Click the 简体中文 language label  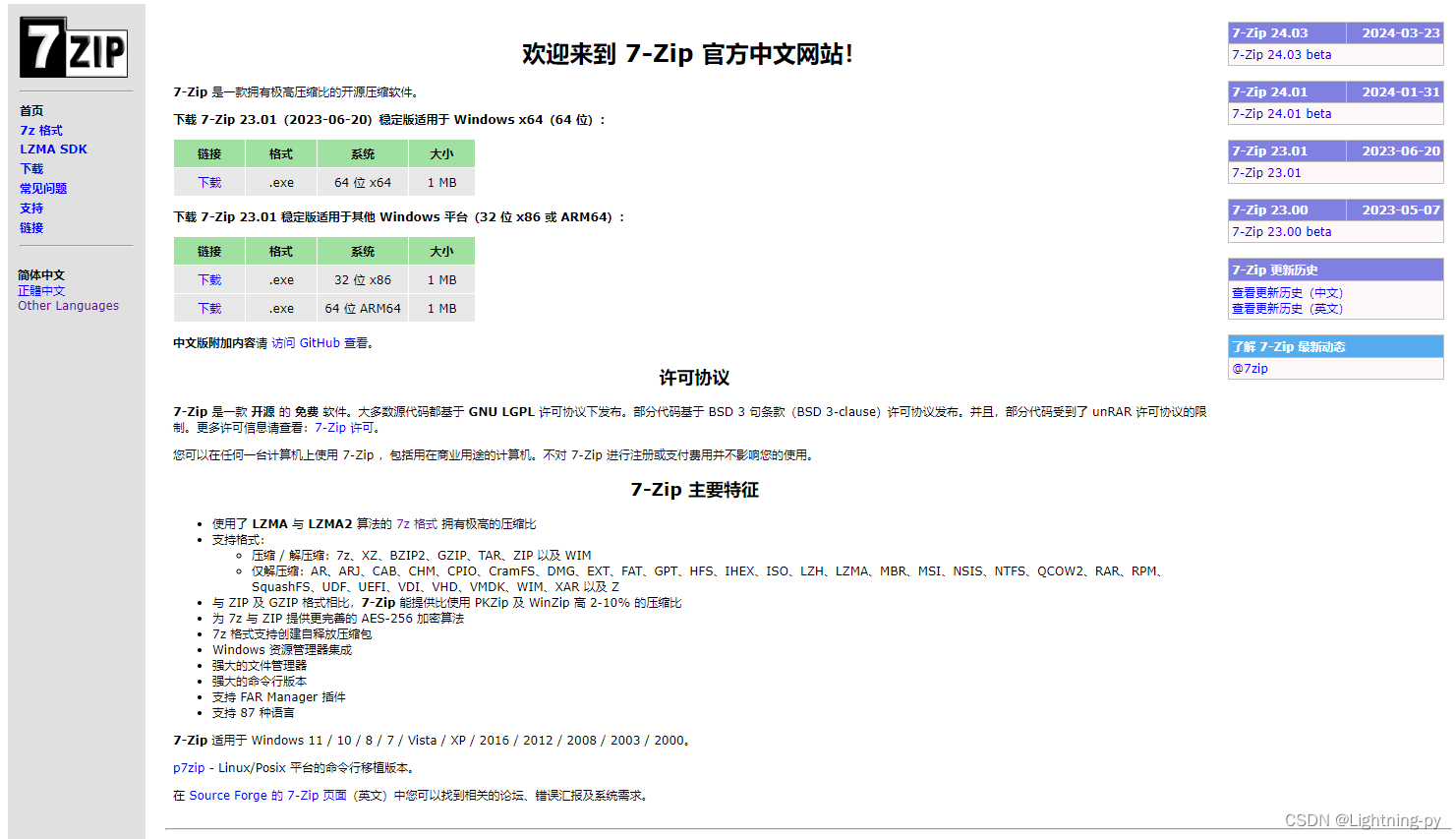click(41, 275)
